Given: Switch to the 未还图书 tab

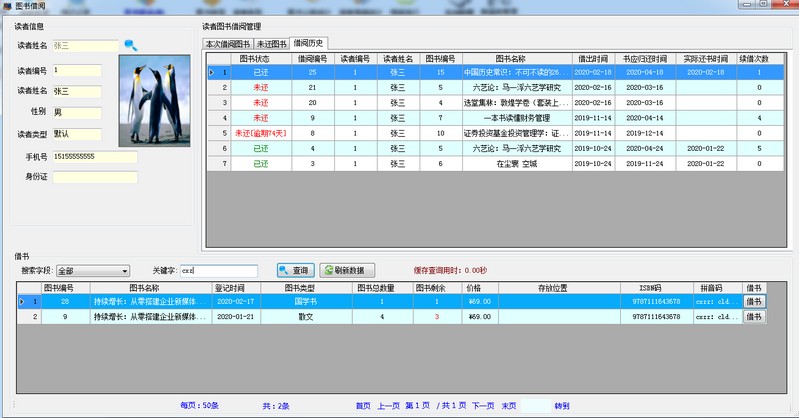Looking at the screenshot, I should pos(272,44).
